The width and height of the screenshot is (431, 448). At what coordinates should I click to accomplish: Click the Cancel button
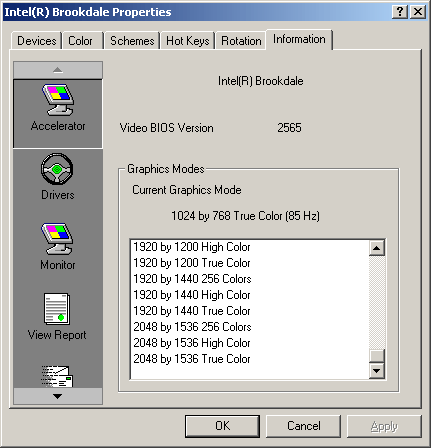coord(304,426)
